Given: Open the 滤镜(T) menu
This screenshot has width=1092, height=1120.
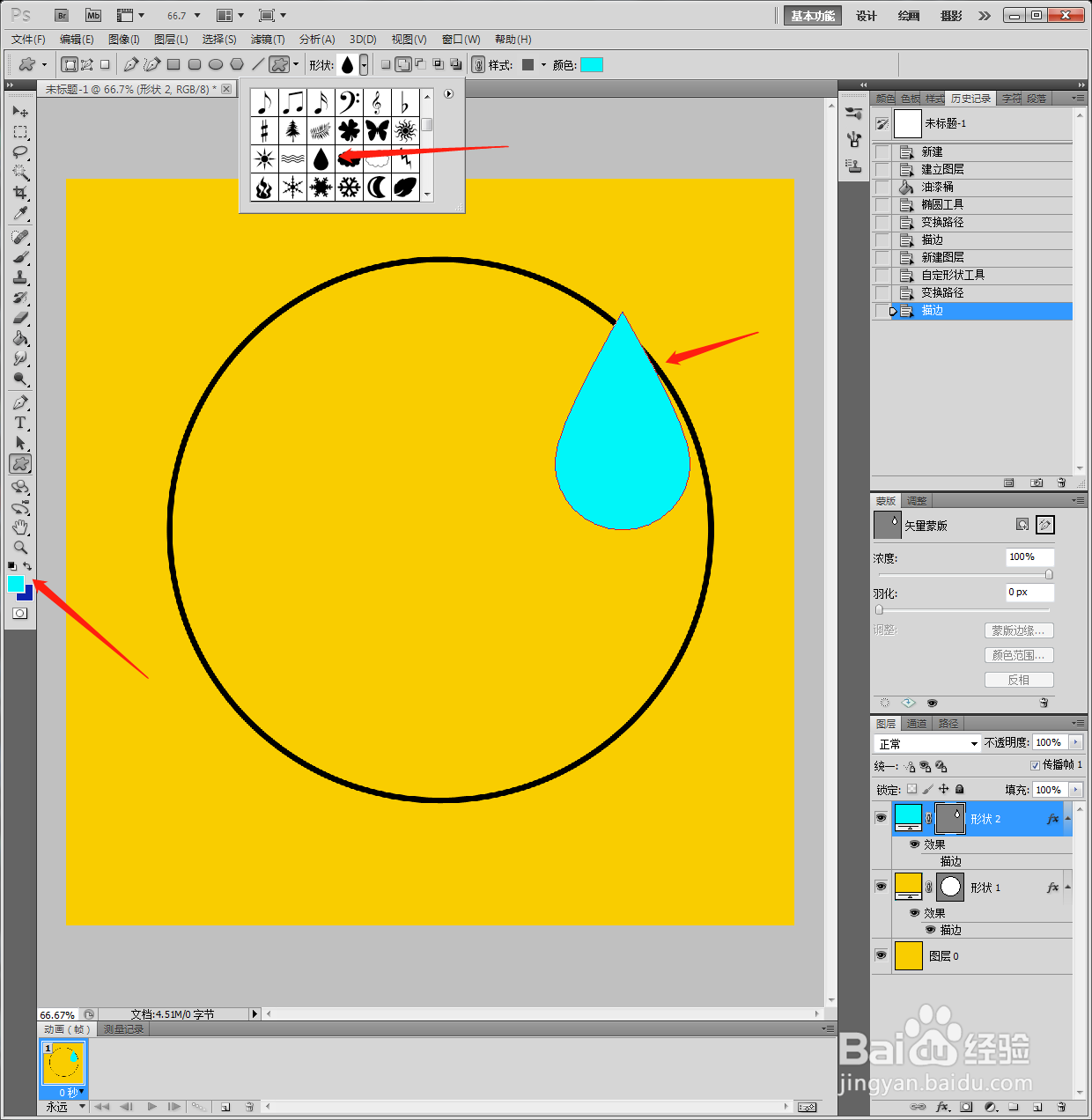Looking at the screenshot, I should pos(268,40).
